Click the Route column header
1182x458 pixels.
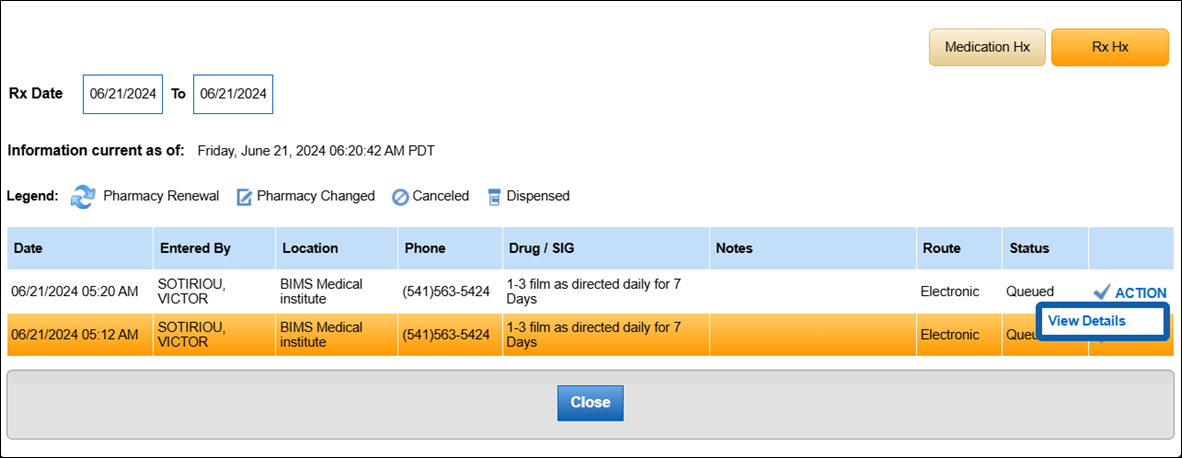942,248
